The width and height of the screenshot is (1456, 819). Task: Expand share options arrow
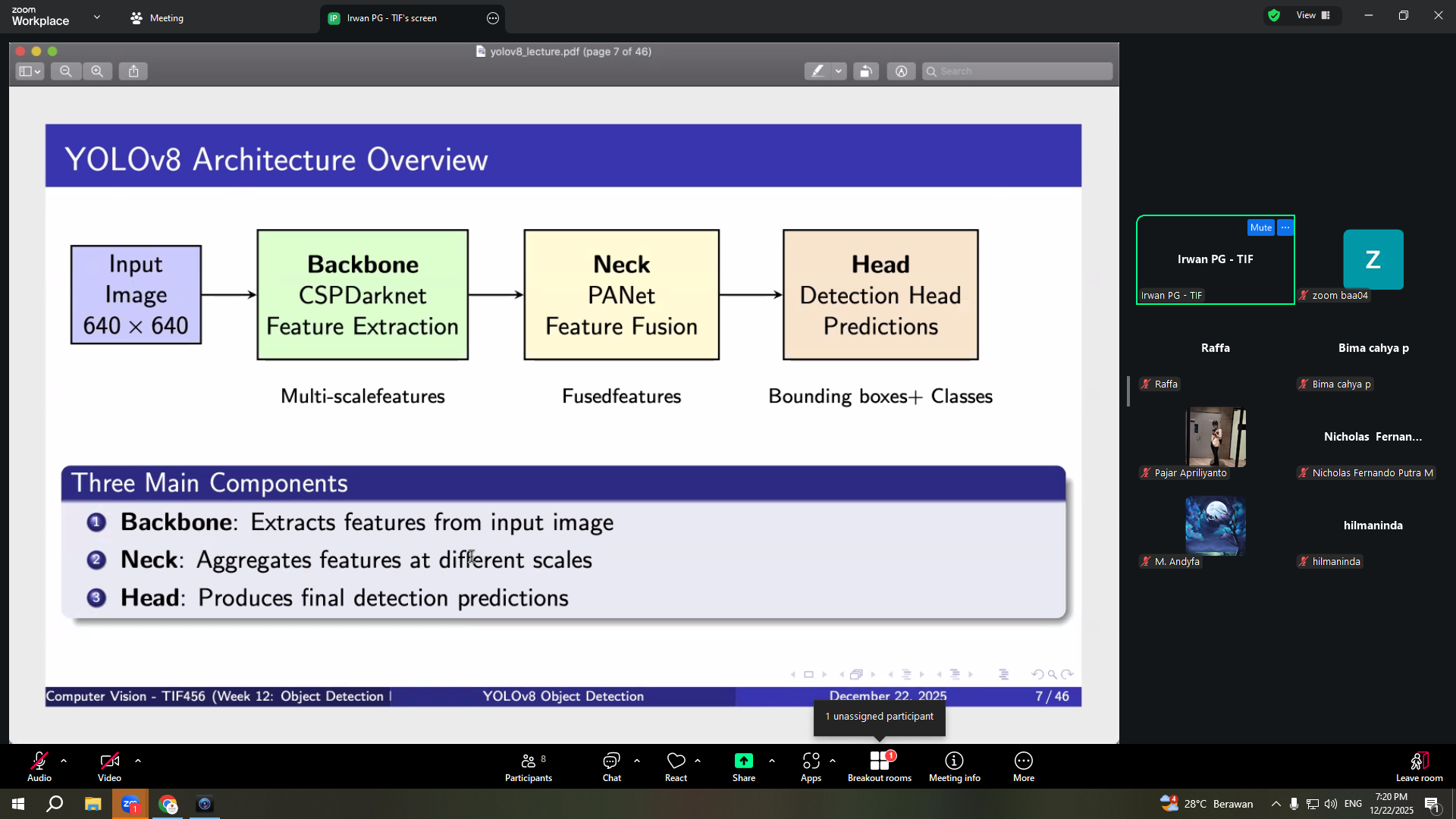(x=772, y=761)
